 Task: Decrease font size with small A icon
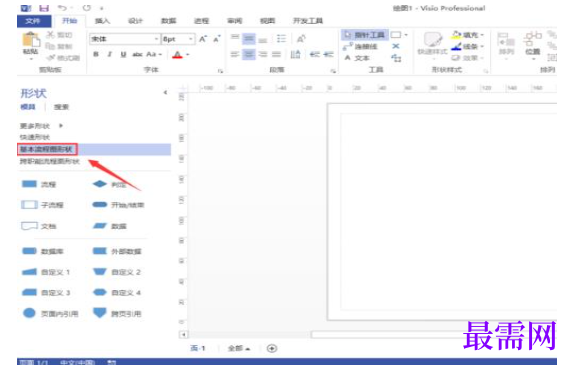(x=217, y=39)
